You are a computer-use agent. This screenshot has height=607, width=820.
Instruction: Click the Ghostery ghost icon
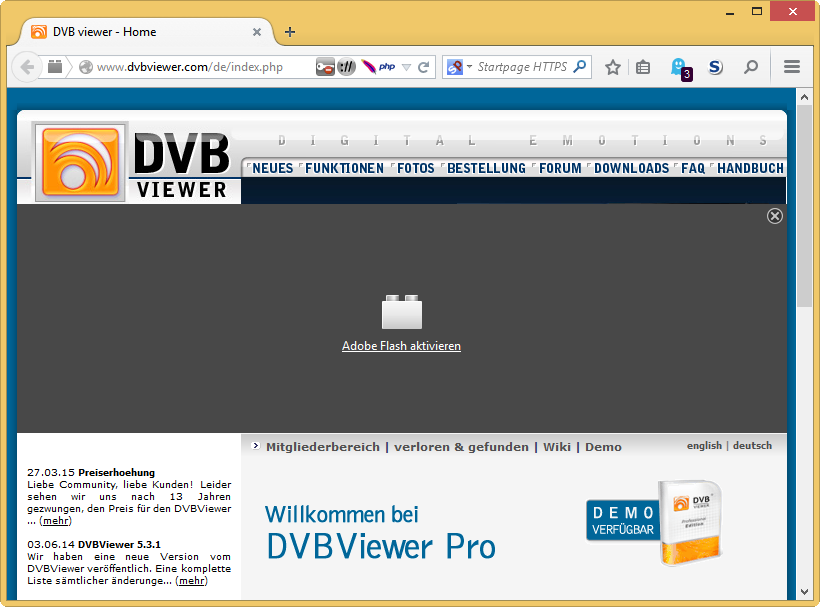pyautogui.click(x=681, y=68)
